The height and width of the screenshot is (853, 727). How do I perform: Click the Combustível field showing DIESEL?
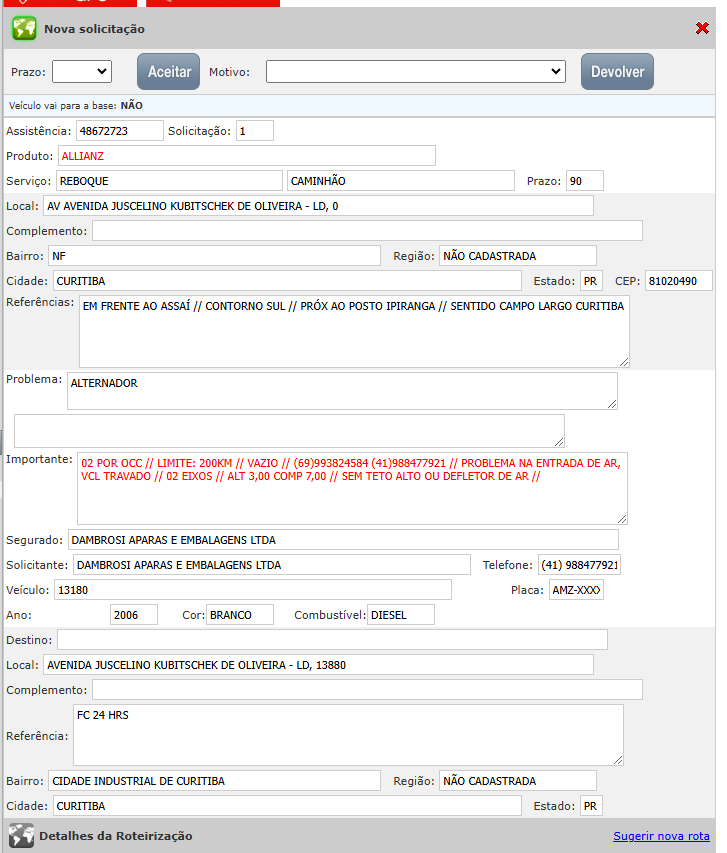(401, 615)
